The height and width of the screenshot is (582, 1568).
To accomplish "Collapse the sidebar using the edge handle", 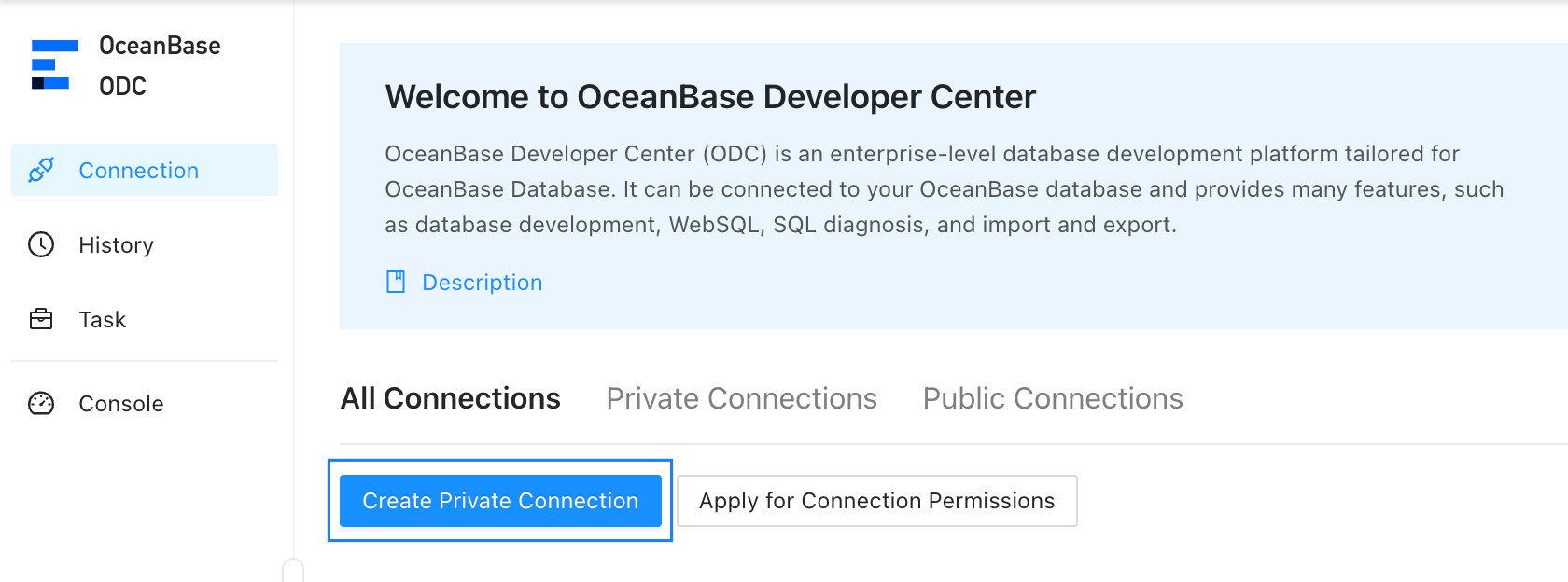I will (293, 570).
